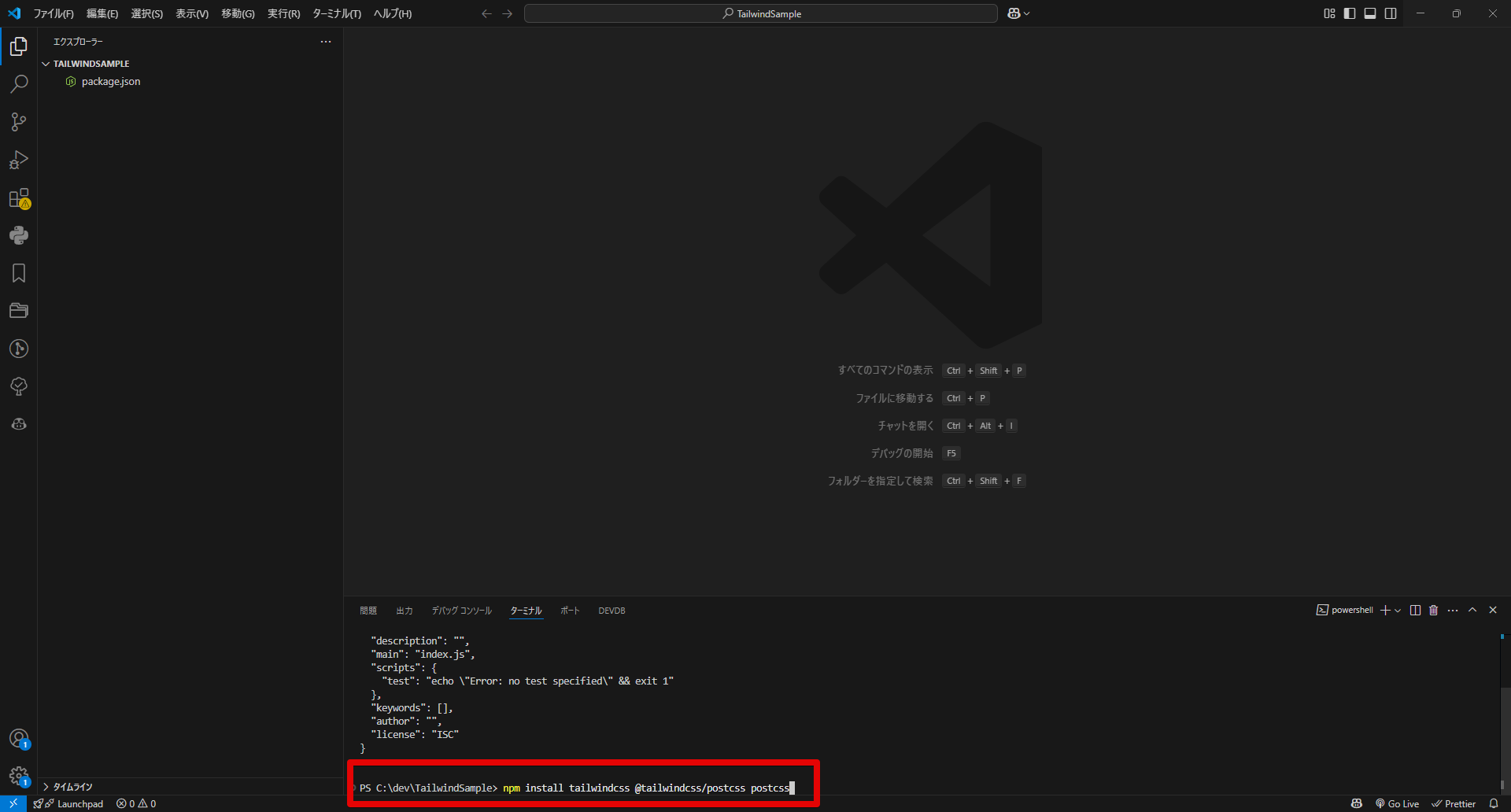This screenshot has height=812, width=1511.
Task: Open the Python extension view
Action: 19,235
